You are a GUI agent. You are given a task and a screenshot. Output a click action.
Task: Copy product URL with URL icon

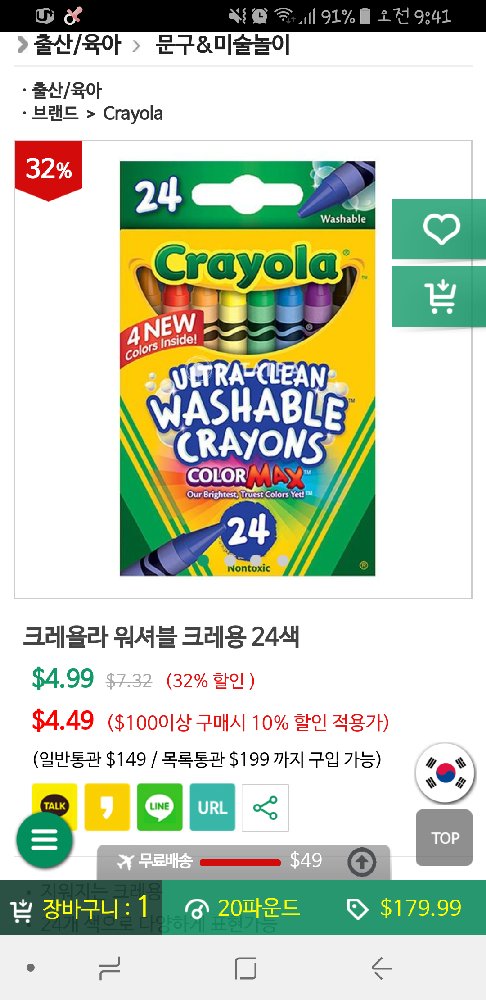pyautogui.click(x=212, y=807)
